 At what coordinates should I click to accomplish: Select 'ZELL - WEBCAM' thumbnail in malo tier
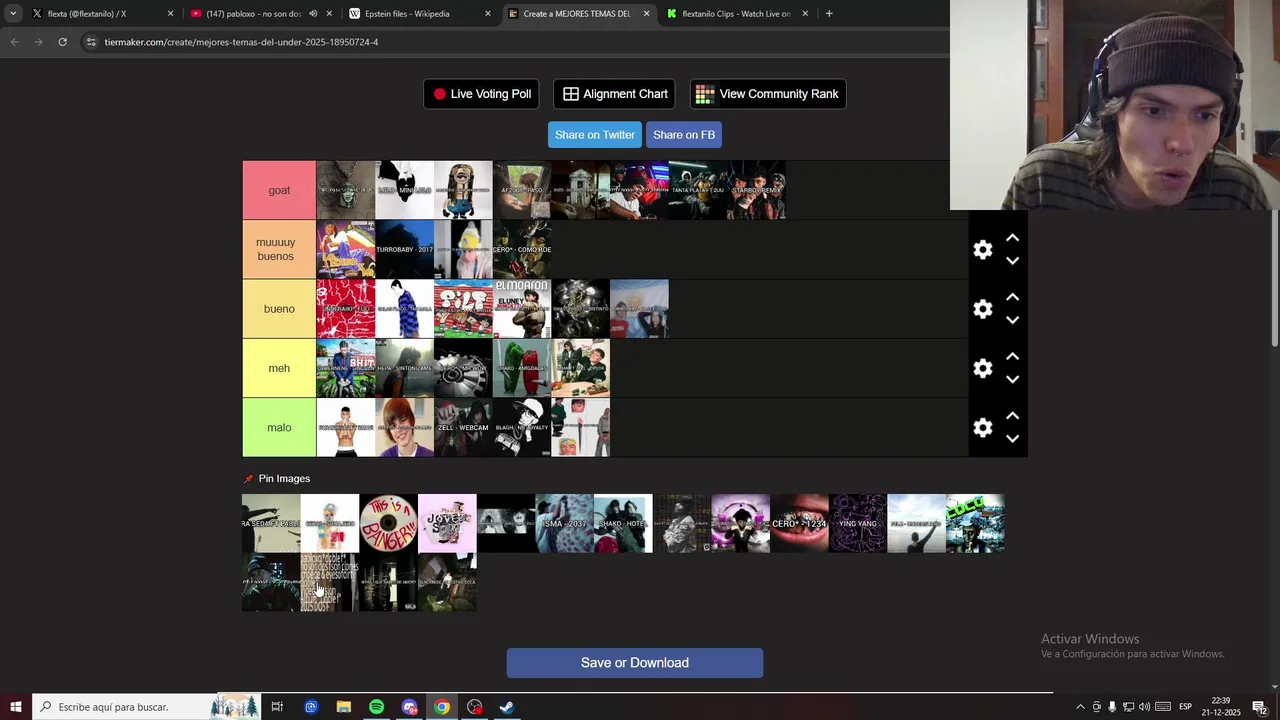pyautogui.click(x=463, y=428)
